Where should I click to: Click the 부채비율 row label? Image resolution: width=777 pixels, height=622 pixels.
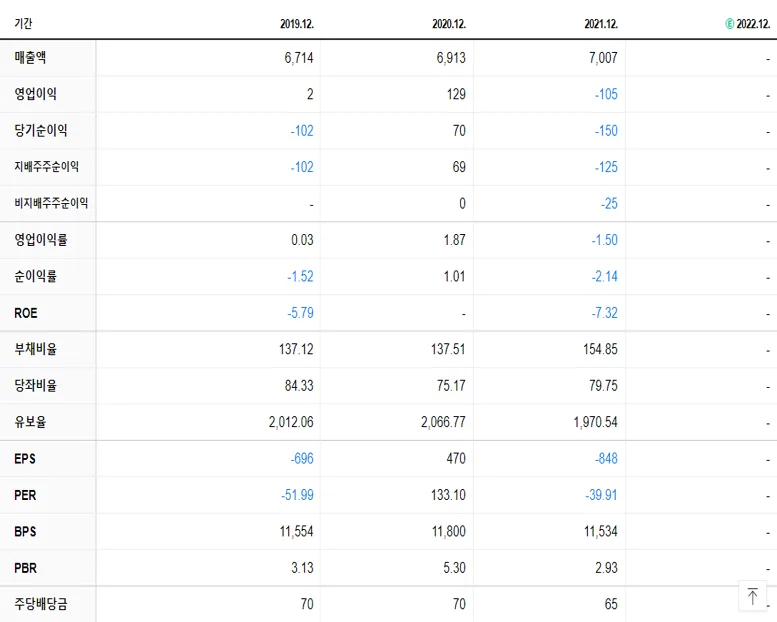36,349
